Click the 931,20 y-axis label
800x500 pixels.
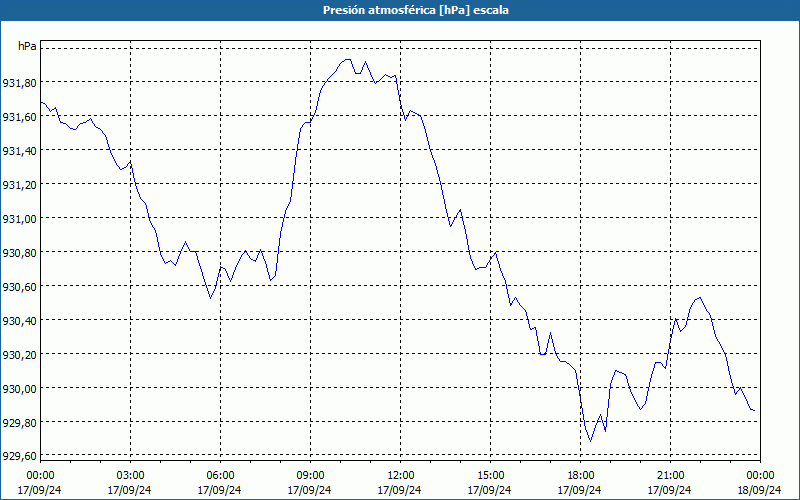coord(19,185)
